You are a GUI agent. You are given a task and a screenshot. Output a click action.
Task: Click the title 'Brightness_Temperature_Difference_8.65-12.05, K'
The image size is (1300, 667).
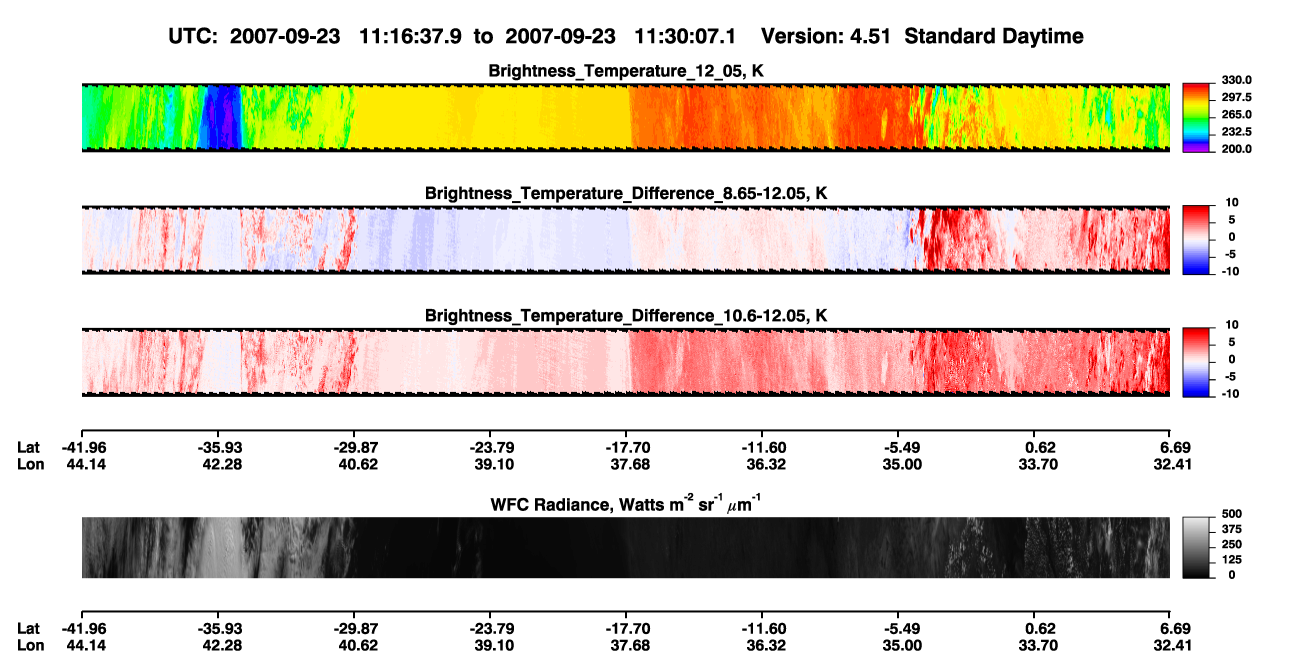pyautogui.click(x=626, y=193)
